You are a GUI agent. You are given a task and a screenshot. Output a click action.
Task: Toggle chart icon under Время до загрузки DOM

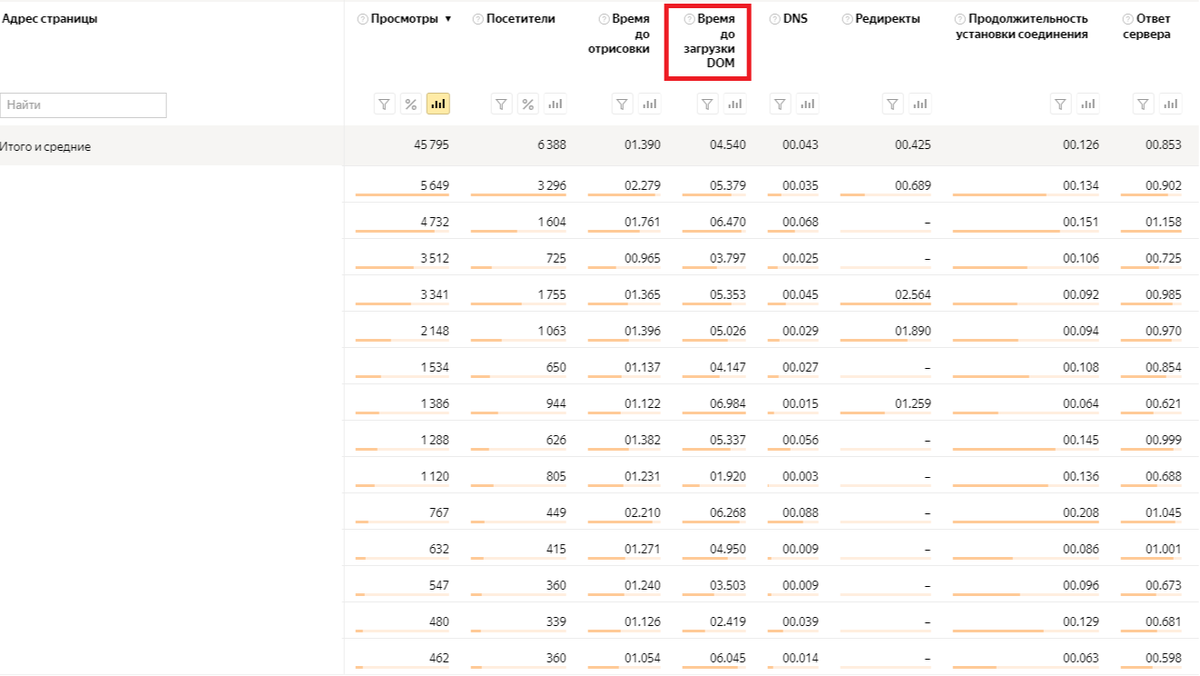point(735,104)
